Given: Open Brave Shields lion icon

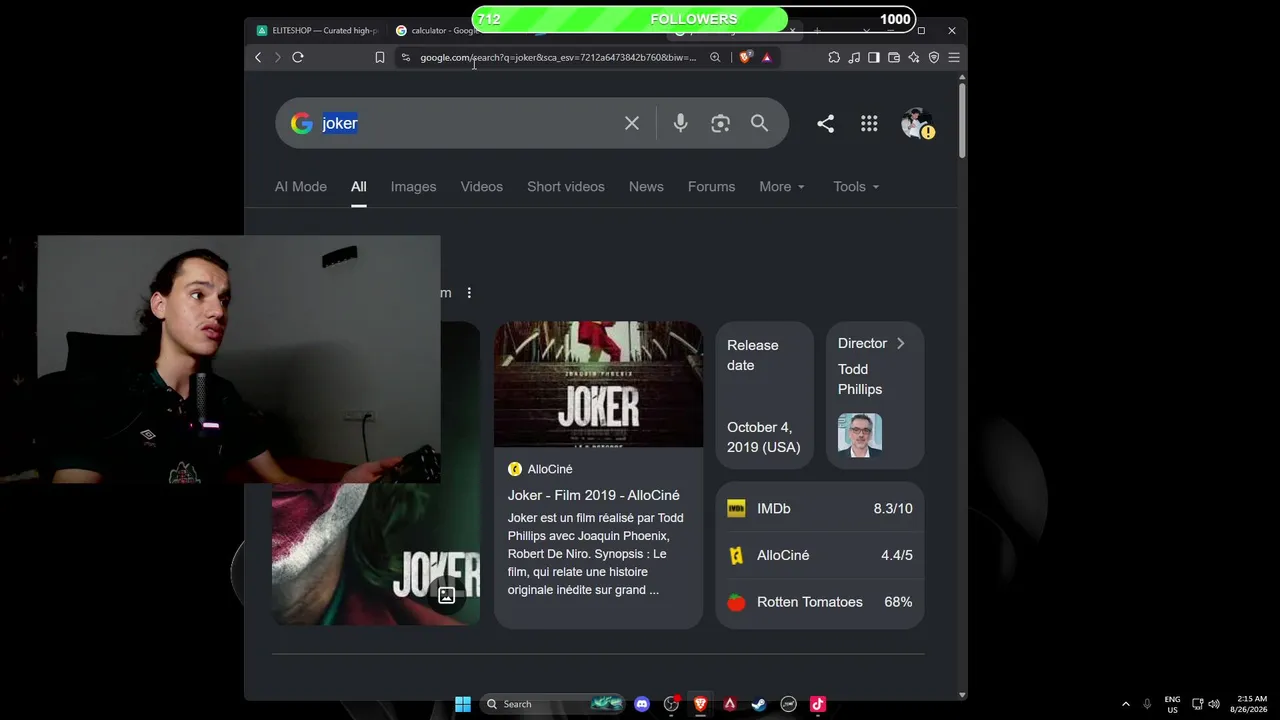Looking at the screenshot, I should tap(745, 57).
